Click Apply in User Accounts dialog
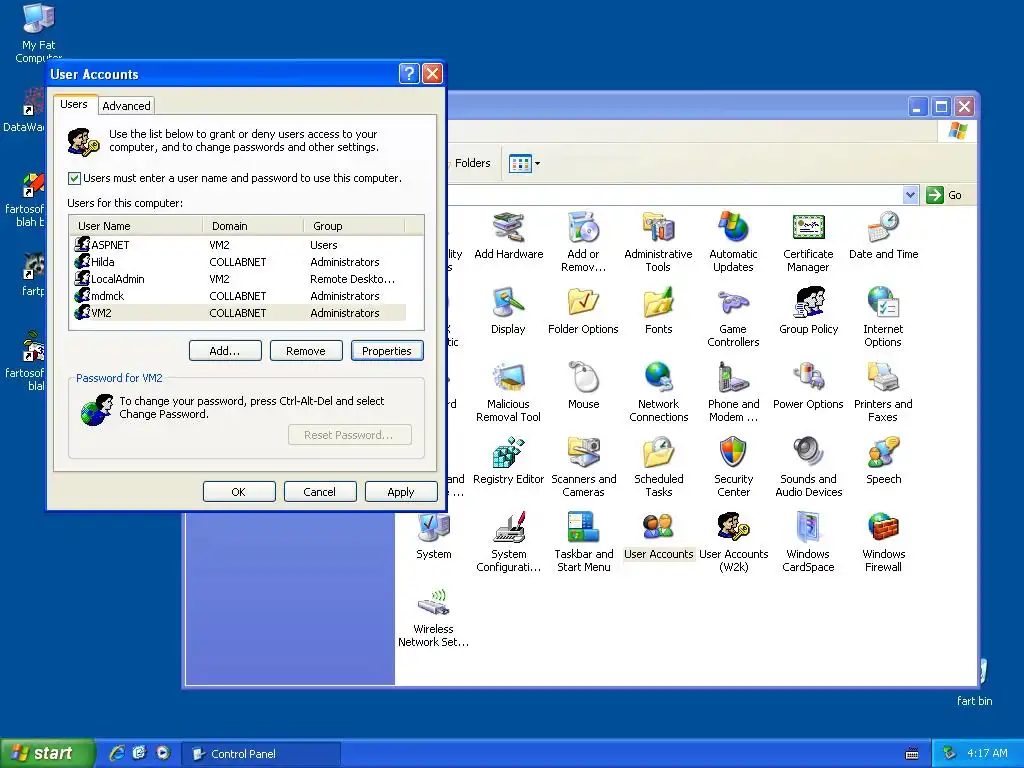This screenshot has height=768, width=1024. click(x=401, y=492)
